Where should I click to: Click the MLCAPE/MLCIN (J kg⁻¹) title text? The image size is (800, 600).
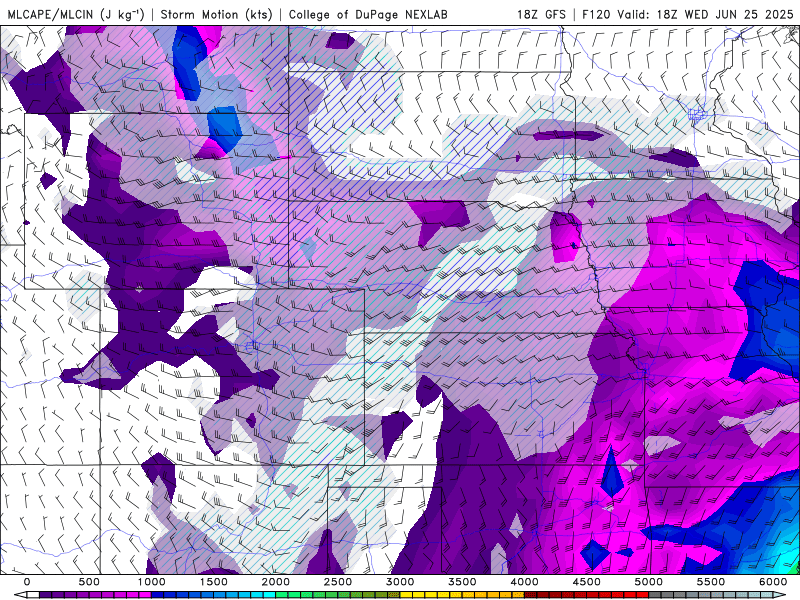(77, 14)
